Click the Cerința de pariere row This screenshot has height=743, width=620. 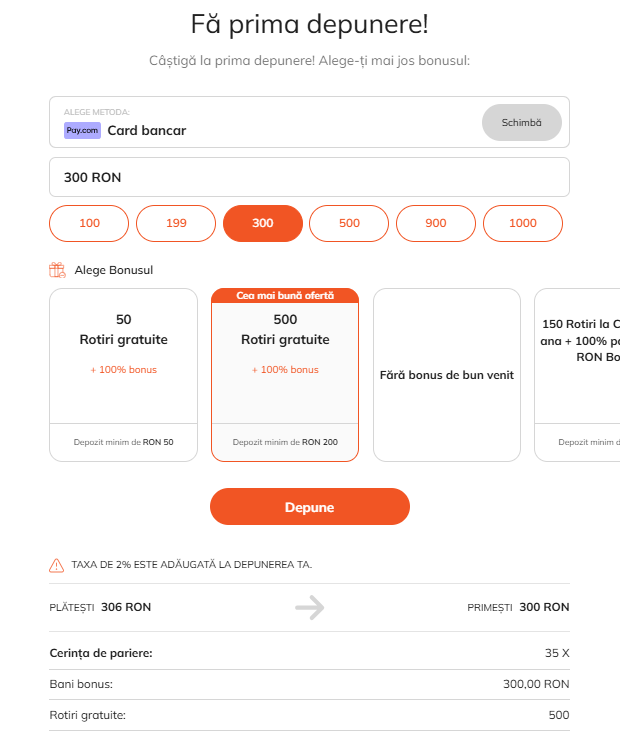[309, 653]
